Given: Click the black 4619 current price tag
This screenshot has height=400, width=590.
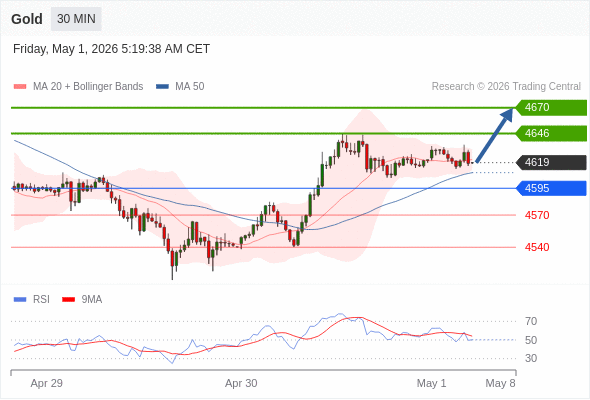Looking at the screenshot, I should 551,163.
